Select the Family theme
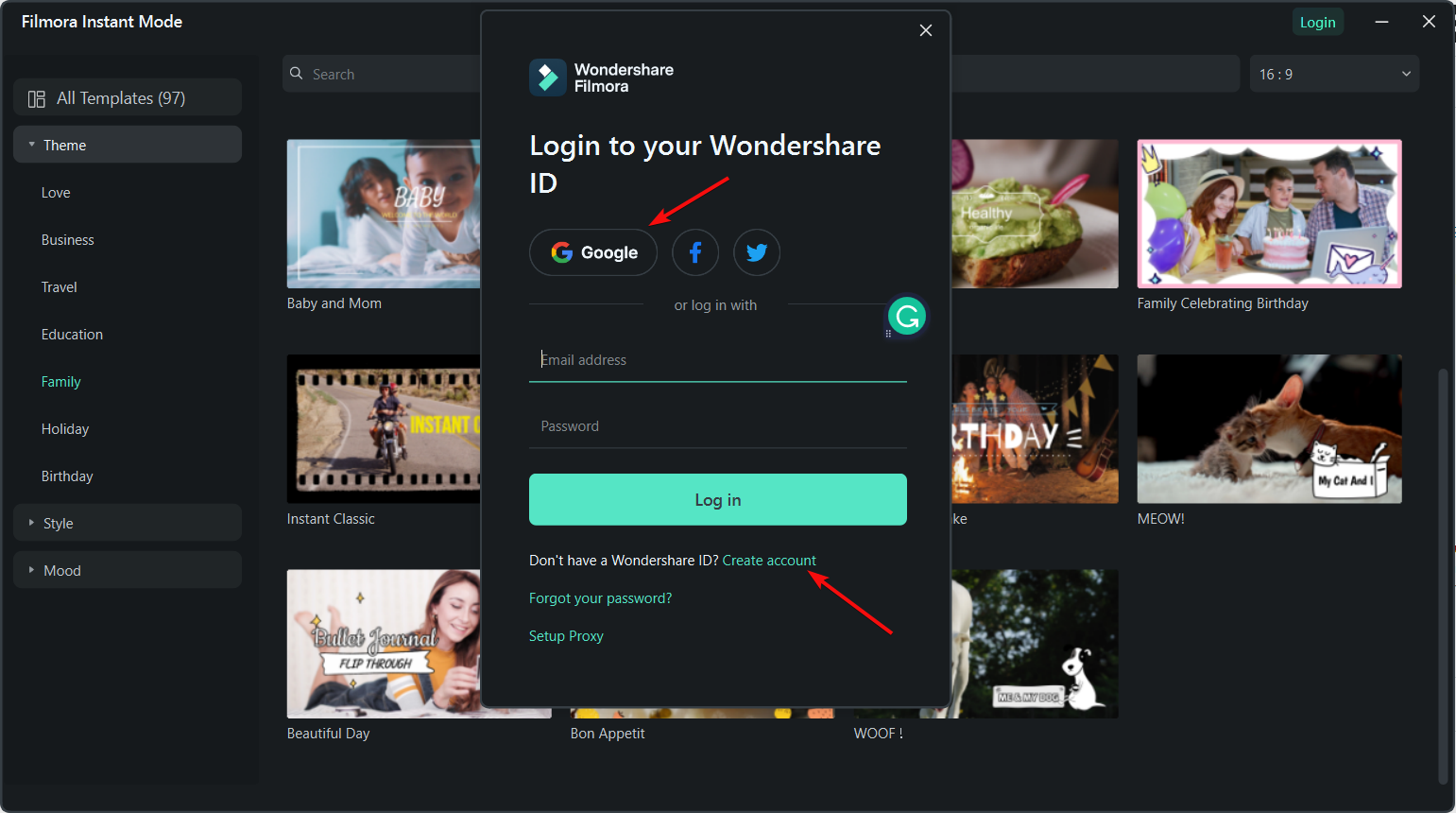 pyautogui.click(x=61, y=382)
